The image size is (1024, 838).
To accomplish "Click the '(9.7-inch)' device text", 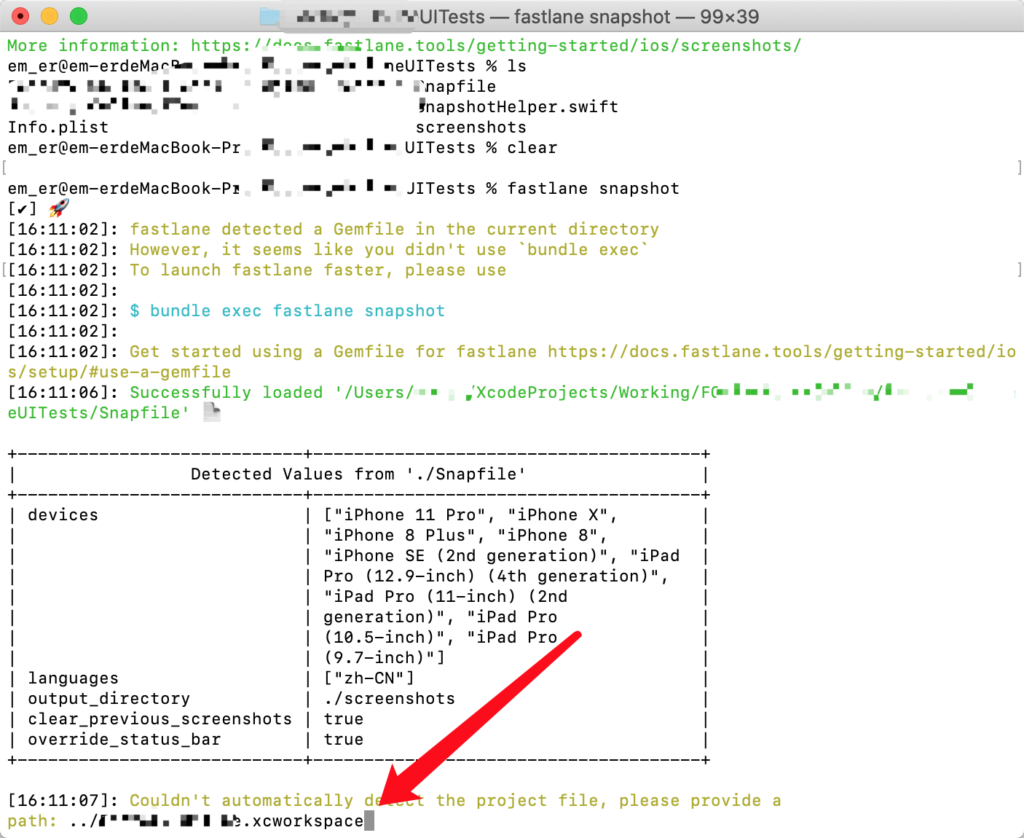I will (x=379, y=658).
